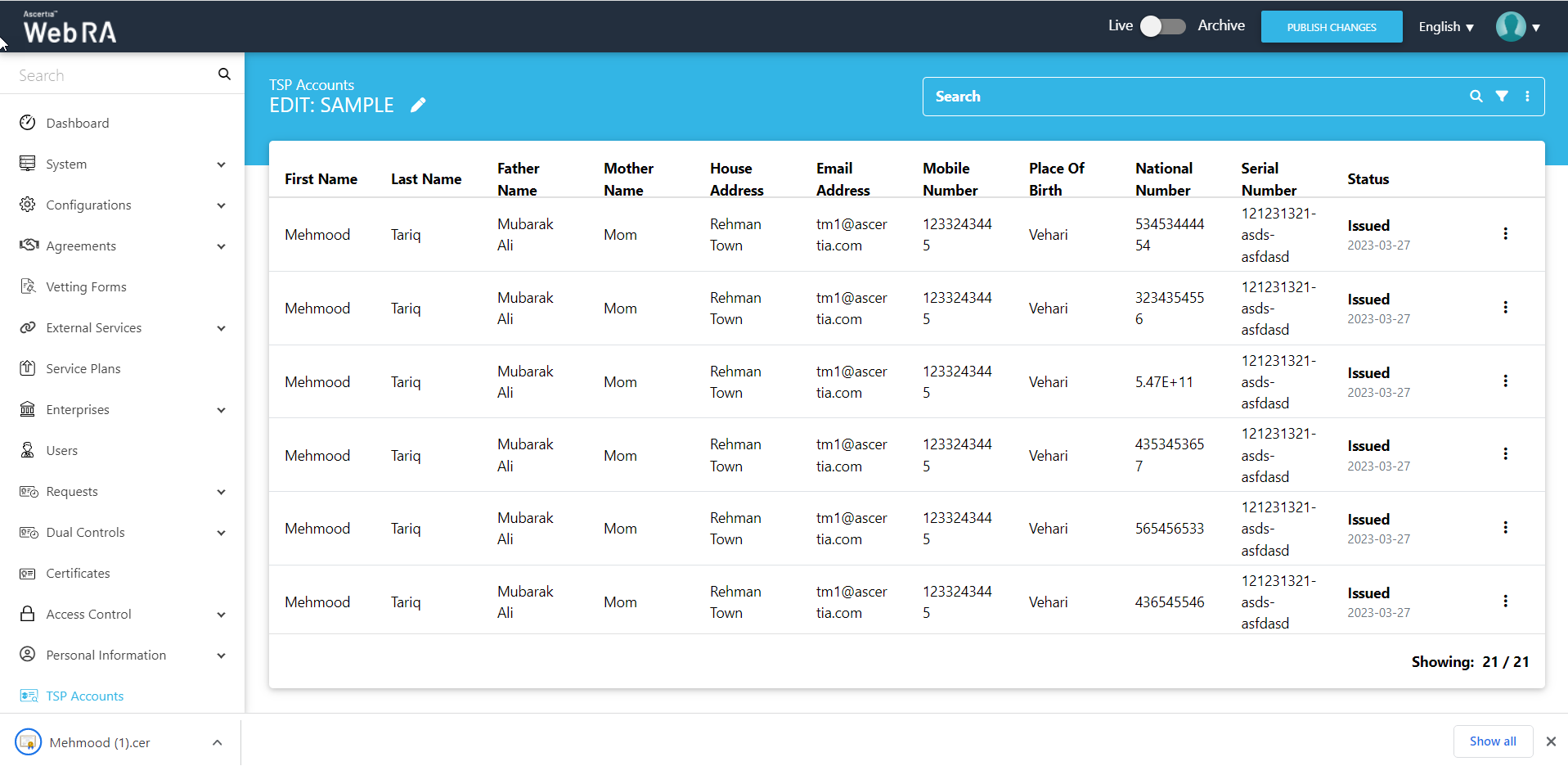Image resolution: width=1568 pixels, height=766 pixels.
Task: Open row actions for National Number 565456533
Action: coord(1505,528)
